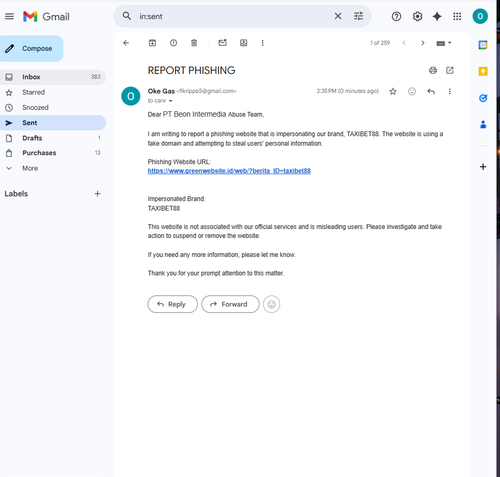Open the toolbar More options menu

263,43
